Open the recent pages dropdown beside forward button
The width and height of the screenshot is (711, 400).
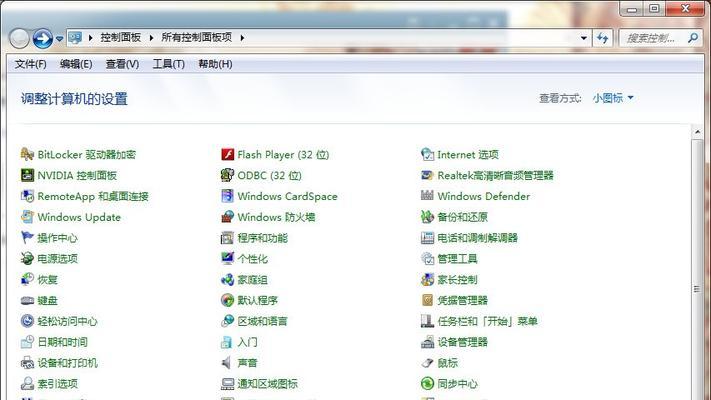point(59,39)
